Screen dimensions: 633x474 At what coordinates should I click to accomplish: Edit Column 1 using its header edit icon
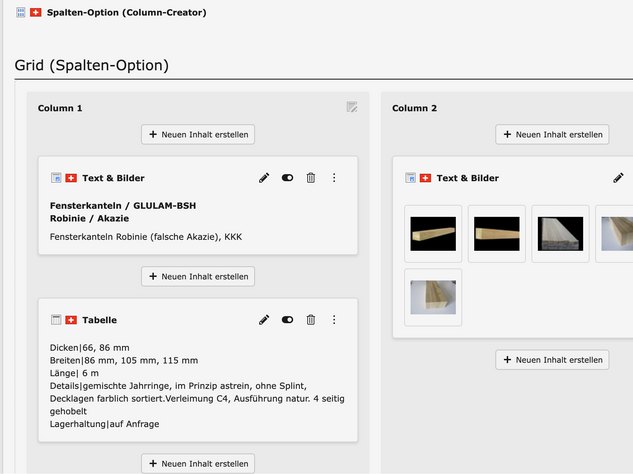click(x=352, y=107)
